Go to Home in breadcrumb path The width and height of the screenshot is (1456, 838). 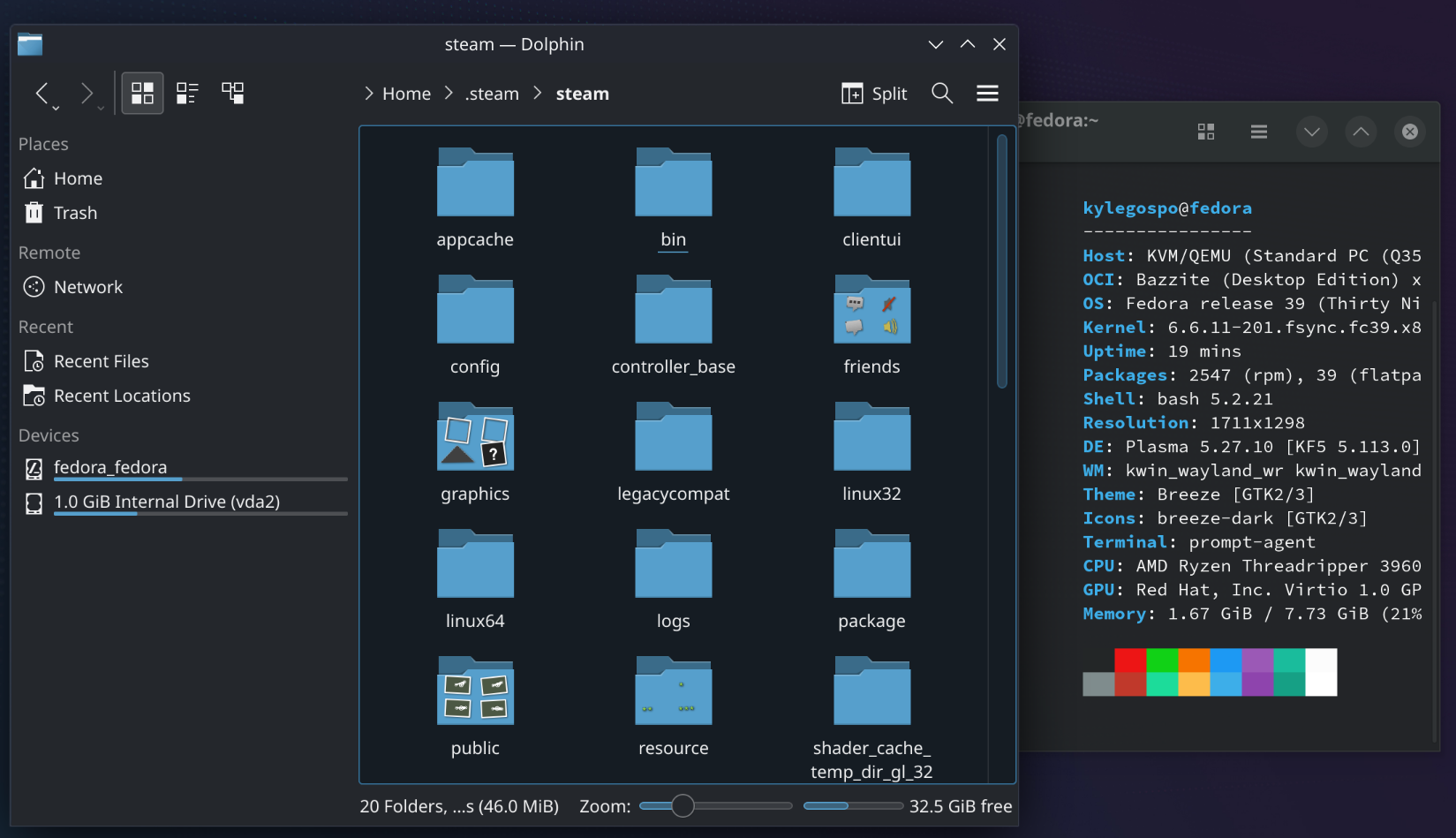[406, 94]
